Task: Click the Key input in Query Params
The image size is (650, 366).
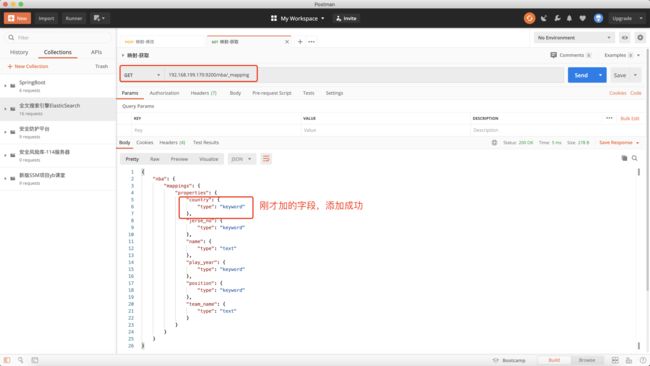Action: point(216,130)
